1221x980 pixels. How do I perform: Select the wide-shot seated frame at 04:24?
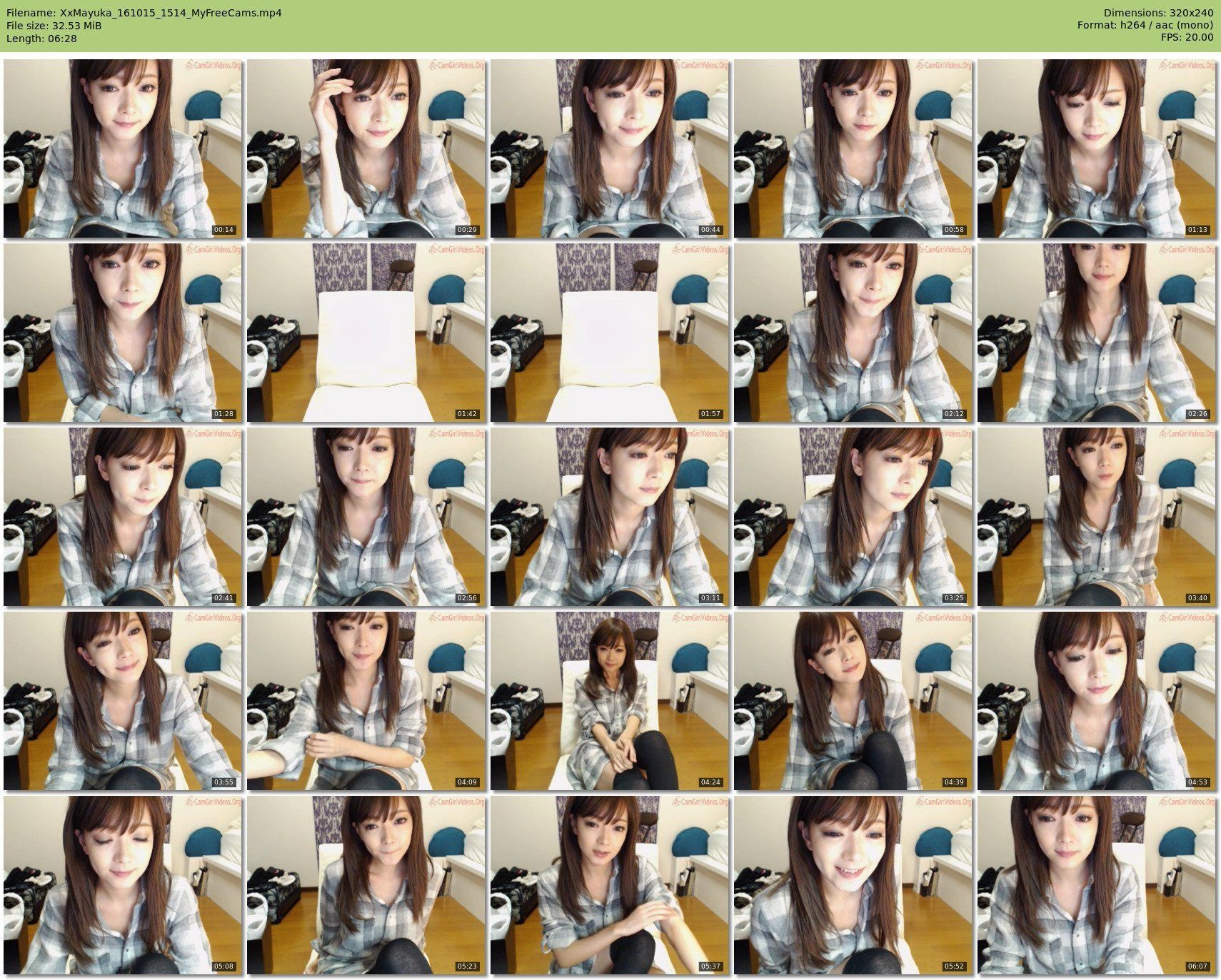(610, 701)
